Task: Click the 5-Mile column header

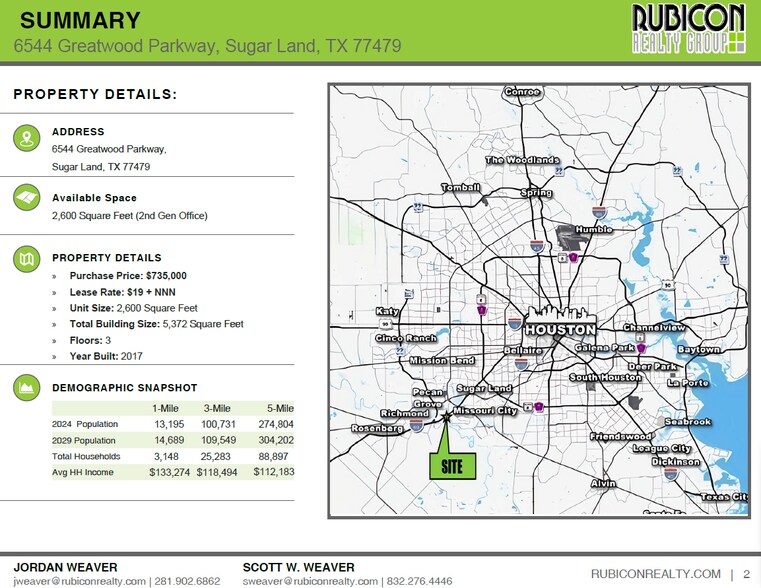Action: pyautogui.click(x=278, y=408)
